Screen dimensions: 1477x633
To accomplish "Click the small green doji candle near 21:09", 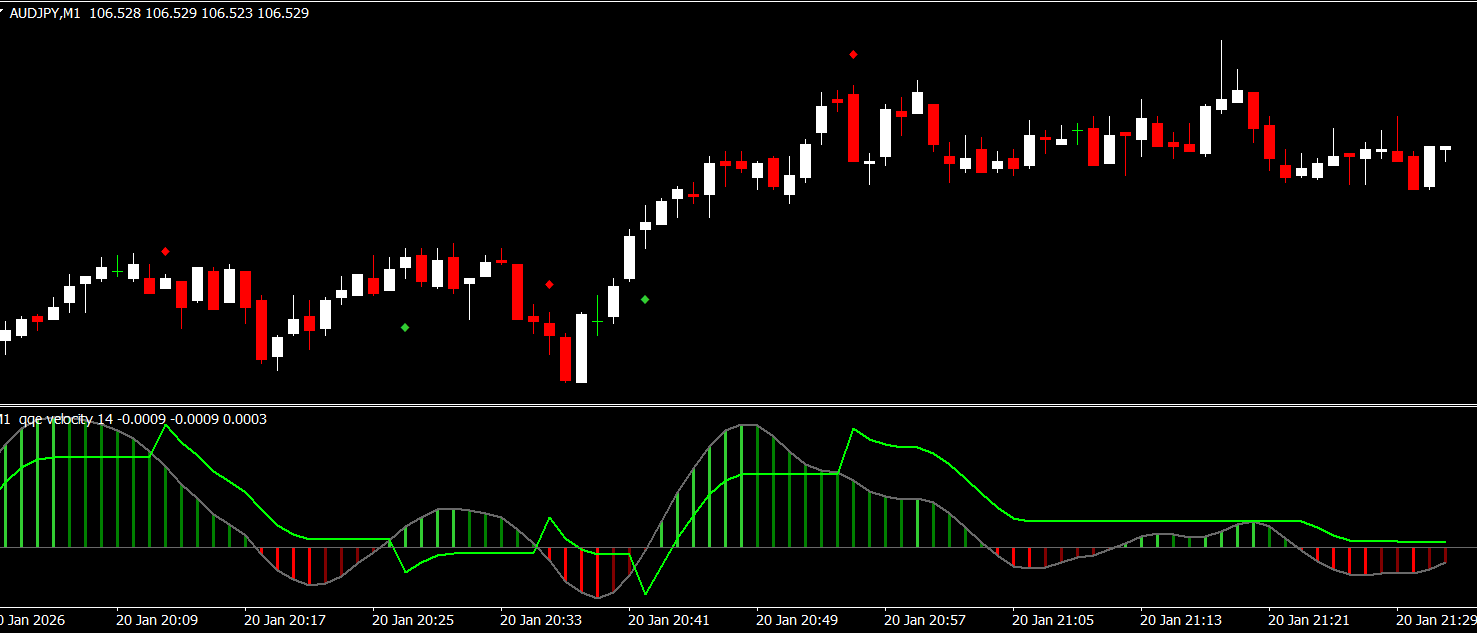I will pos(1077,130).
